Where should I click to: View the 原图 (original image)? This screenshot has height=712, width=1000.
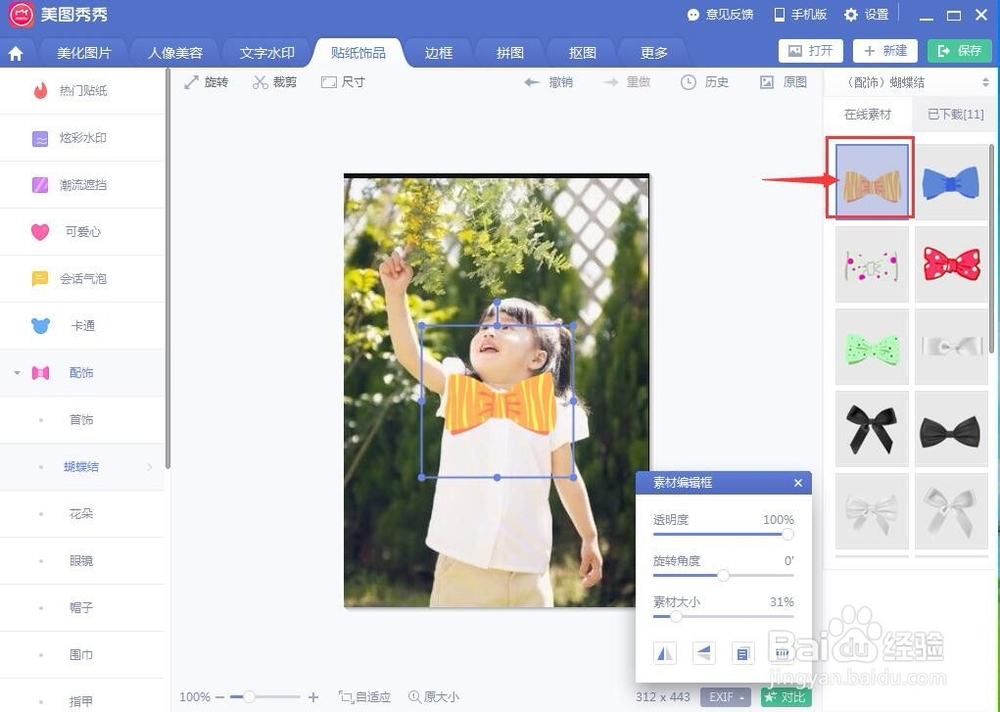pos(786,82)
